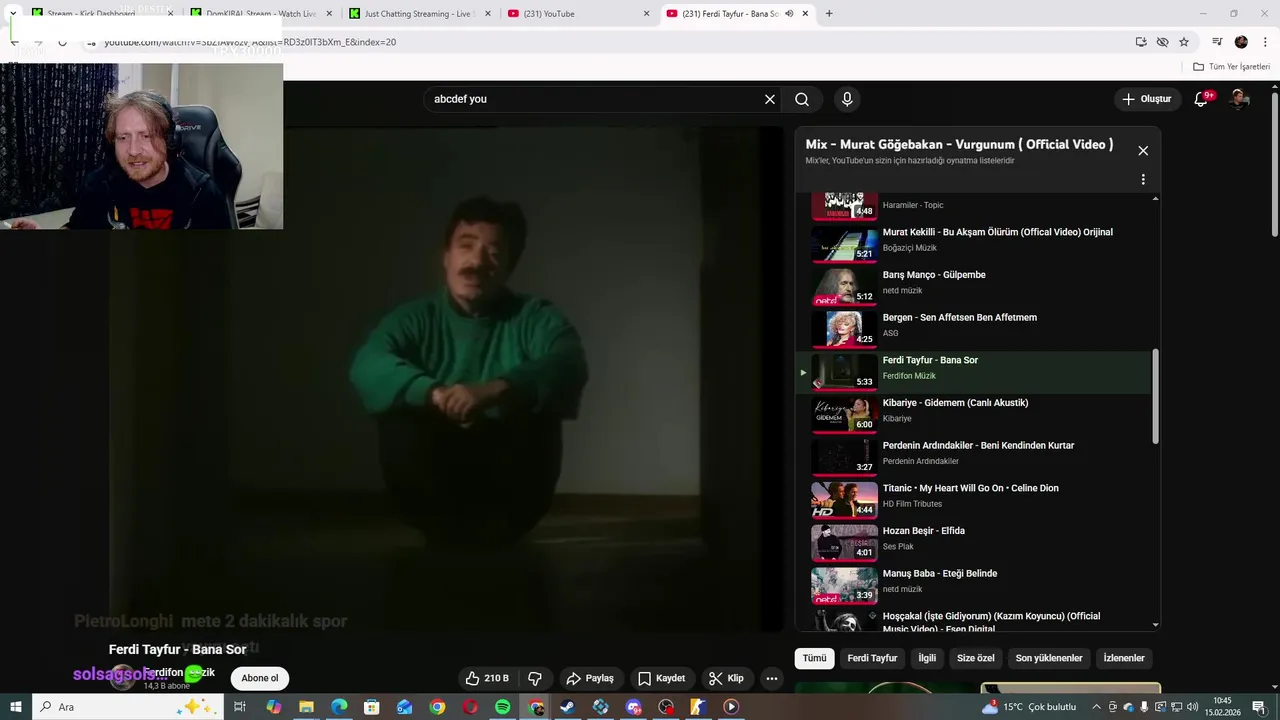The height and width of the screenshot is (720, 1280).
Task: Open Steam from the taskbar
Action: [x=567, y=707]
